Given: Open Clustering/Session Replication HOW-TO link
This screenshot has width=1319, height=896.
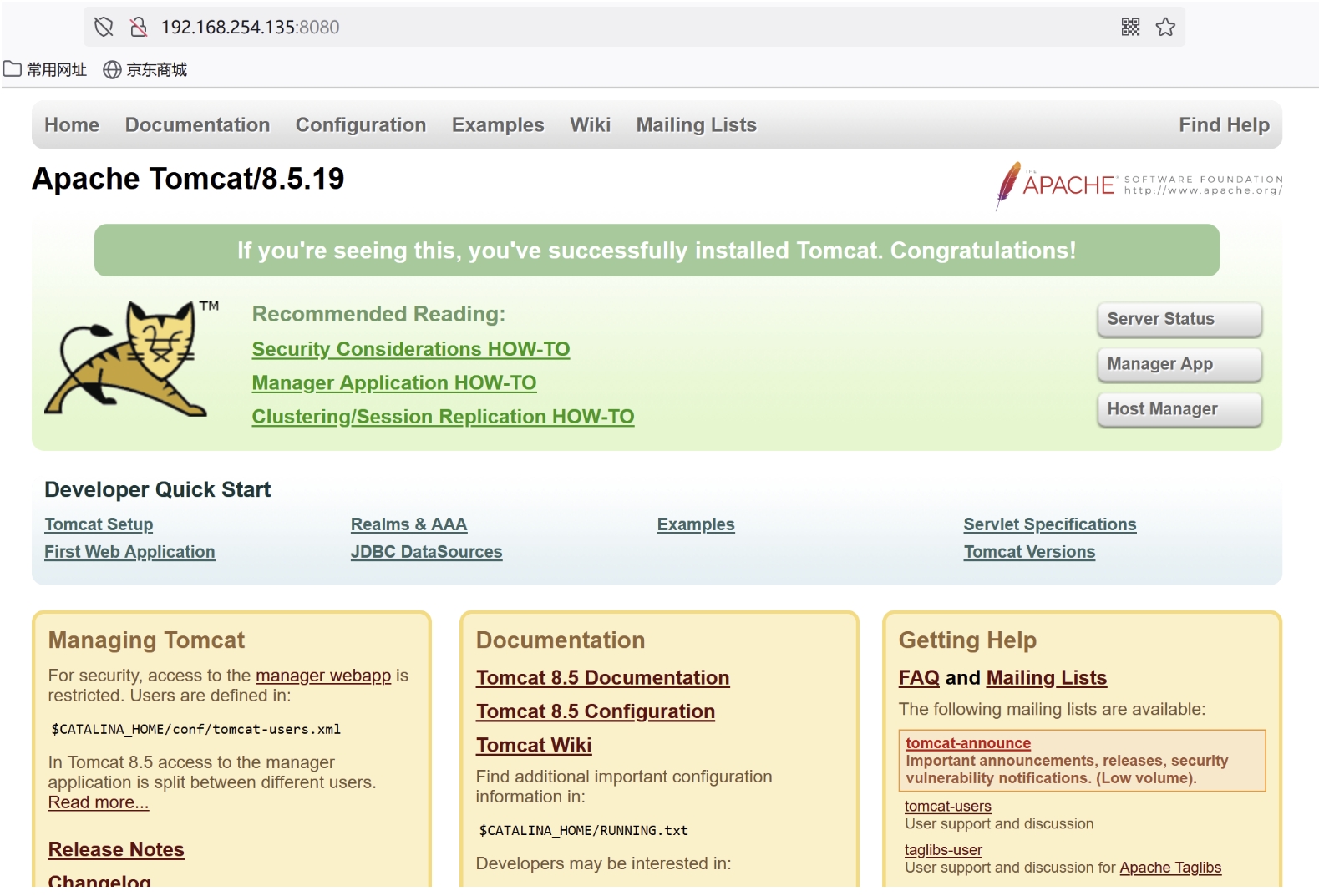Looking at the screenshot, I should [x=444, y=416].
